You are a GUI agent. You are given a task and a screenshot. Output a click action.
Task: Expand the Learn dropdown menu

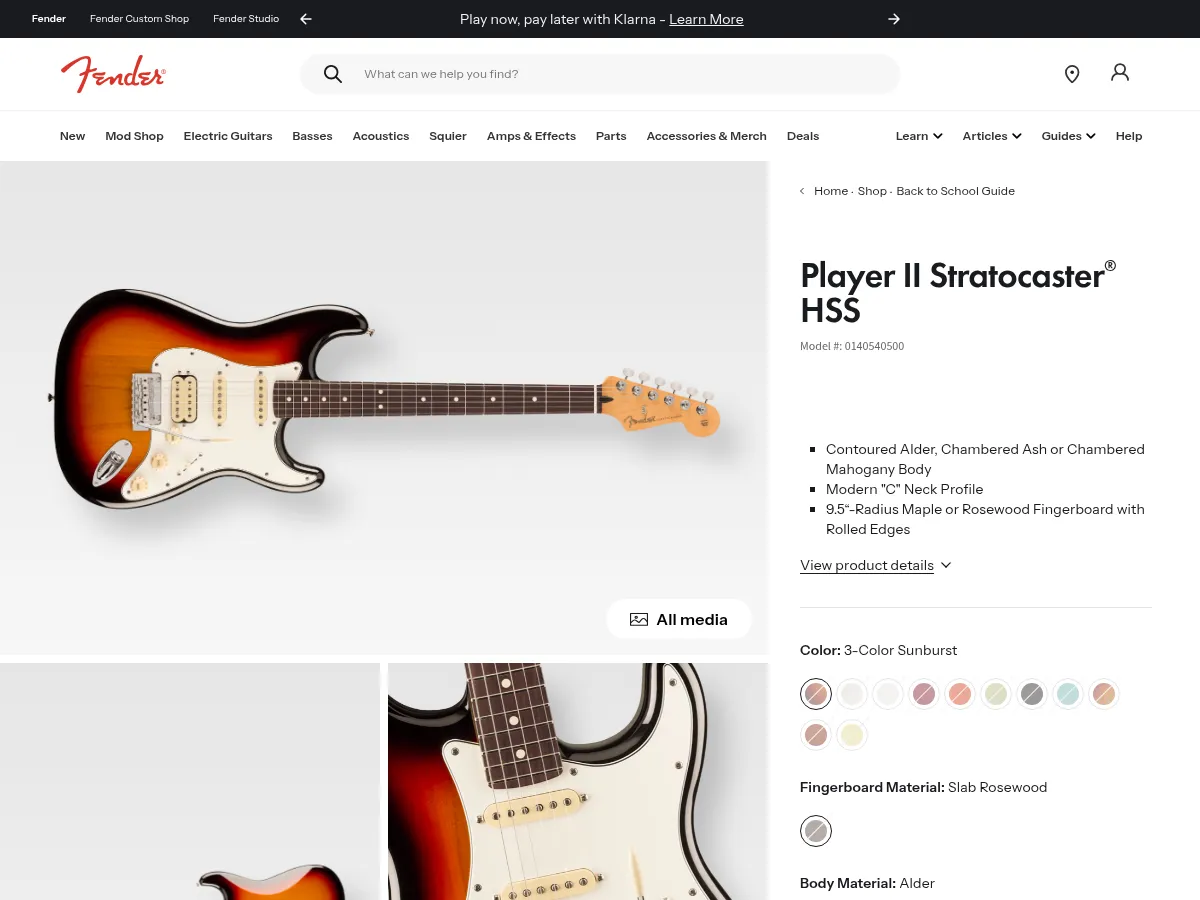pos(918,136)
